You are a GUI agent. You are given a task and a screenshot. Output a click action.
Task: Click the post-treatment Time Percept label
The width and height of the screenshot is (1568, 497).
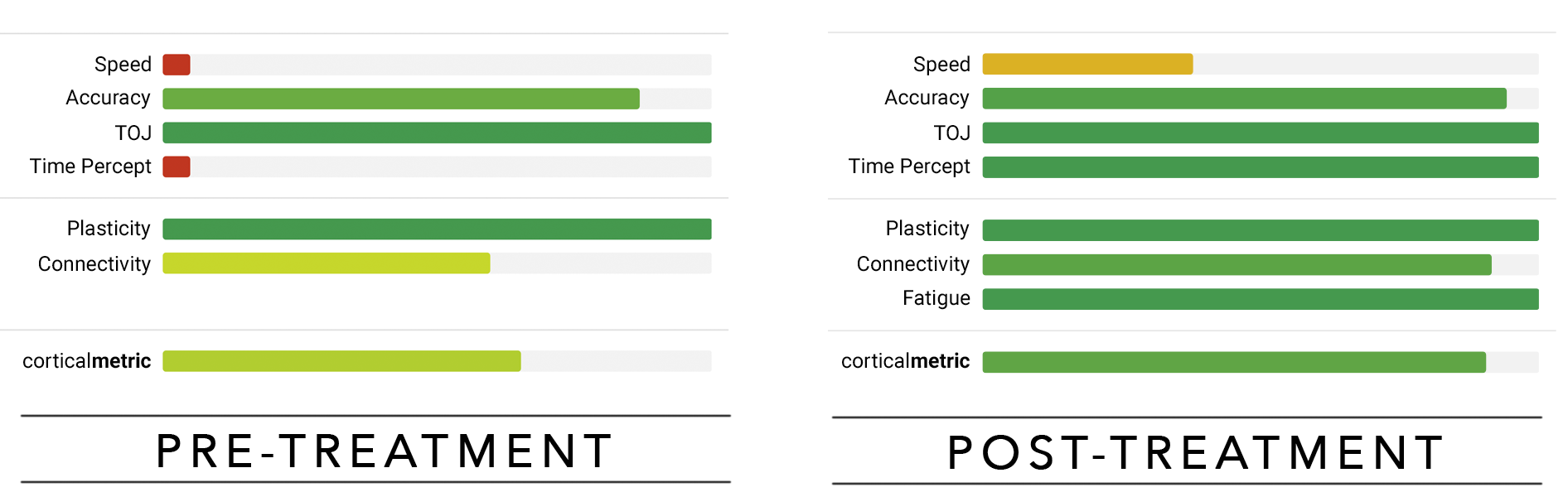[x=908, y=166]
